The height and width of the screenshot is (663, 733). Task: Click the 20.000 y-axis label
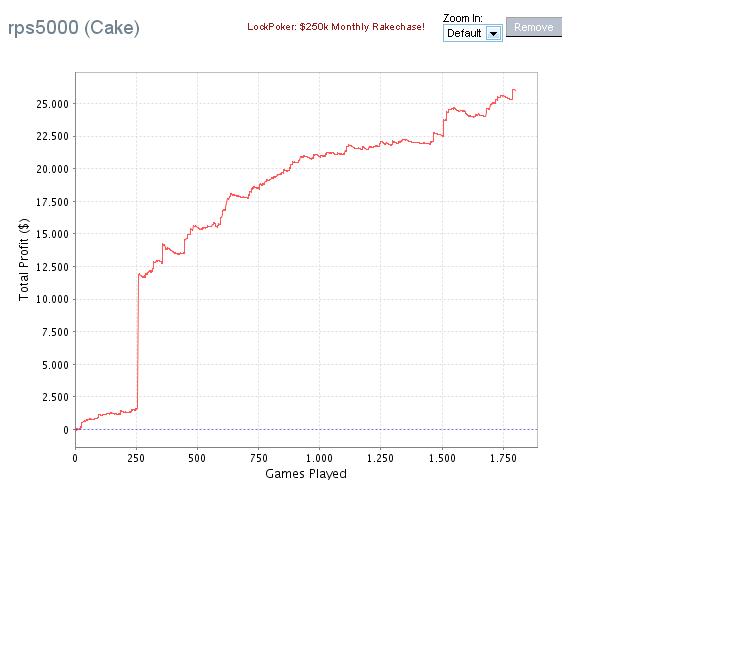coord(52,169)
